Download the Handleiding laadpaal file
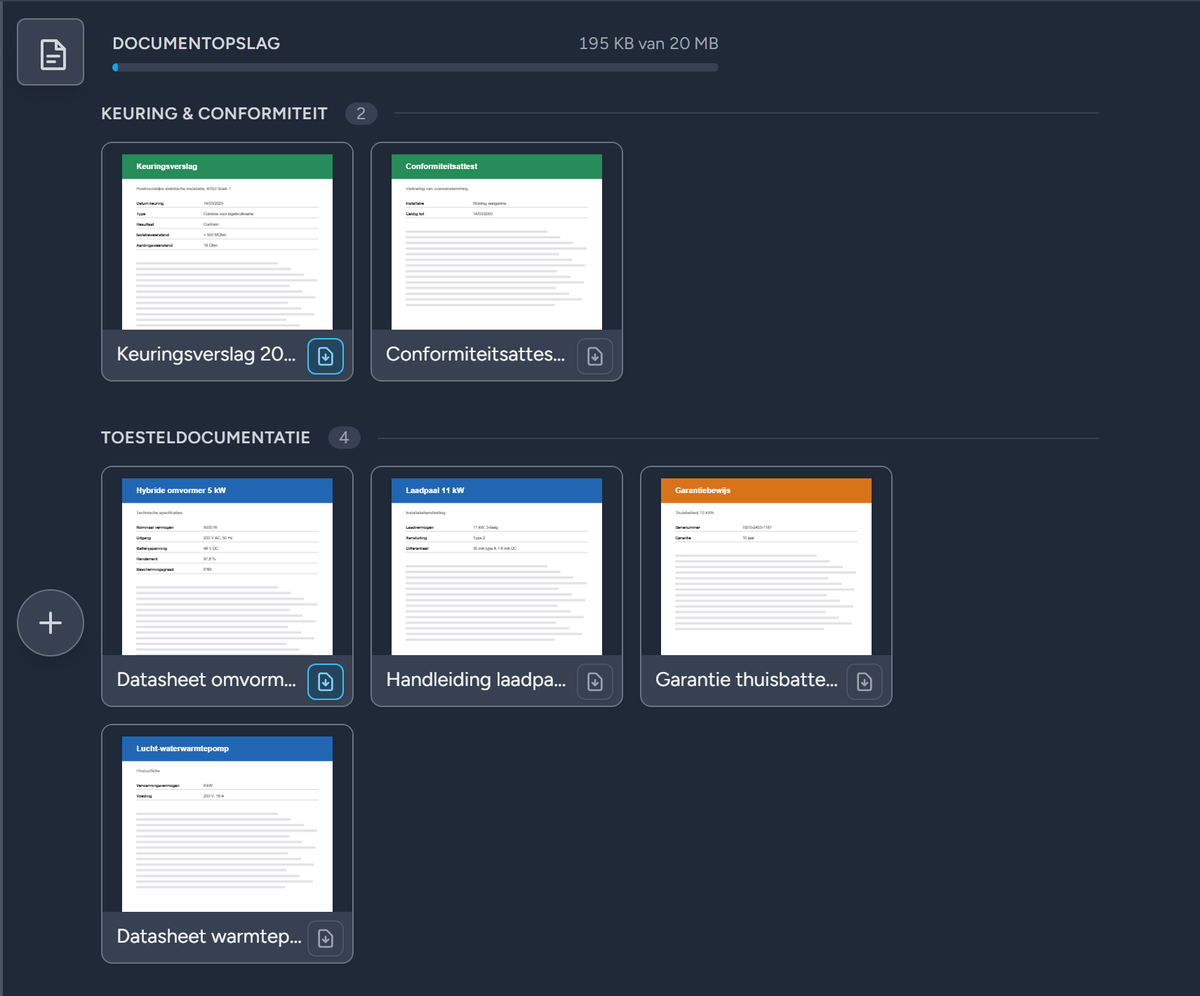Viewport: 1200px width, 996px height. coord(595,681)
